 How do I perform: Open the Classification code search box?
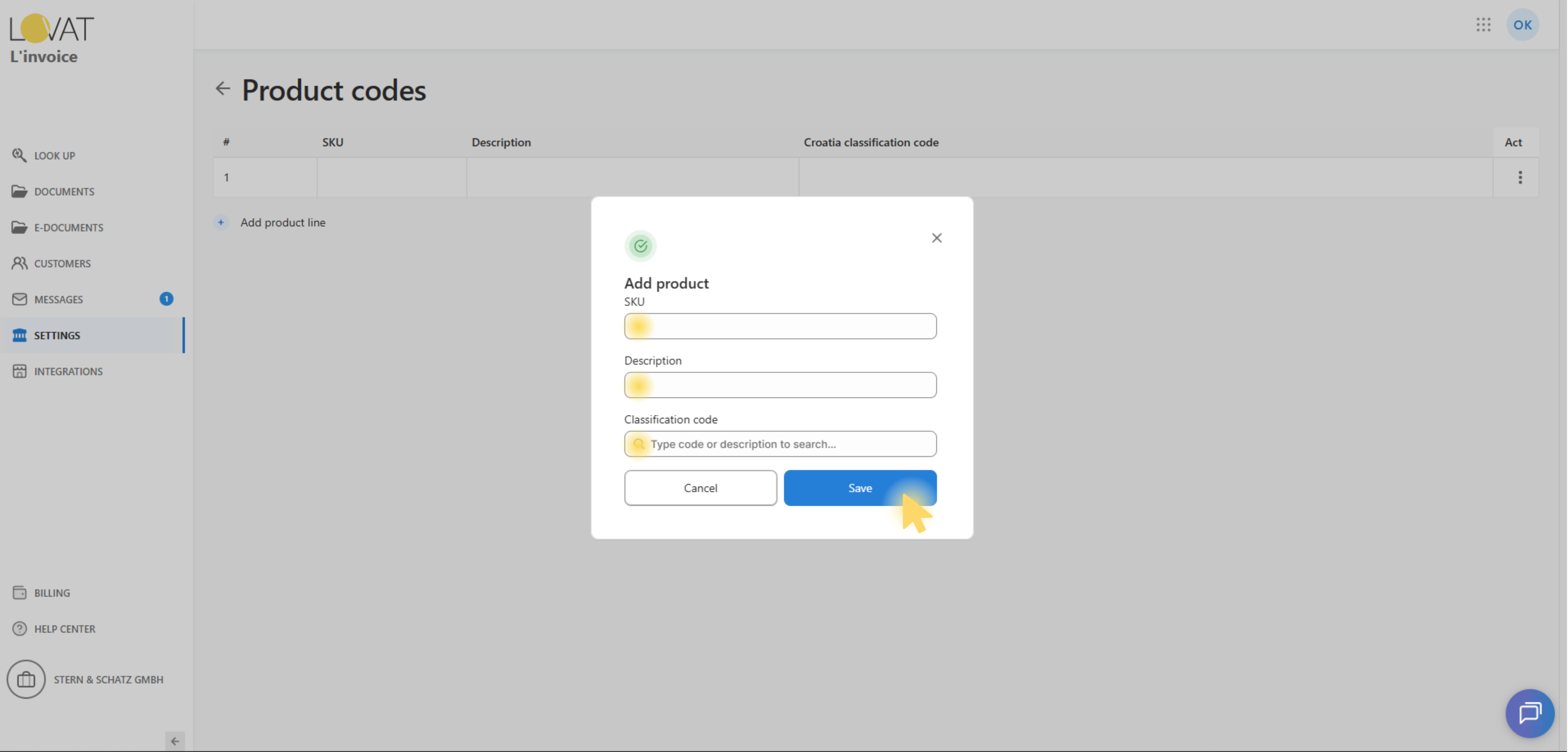point(780,444)
